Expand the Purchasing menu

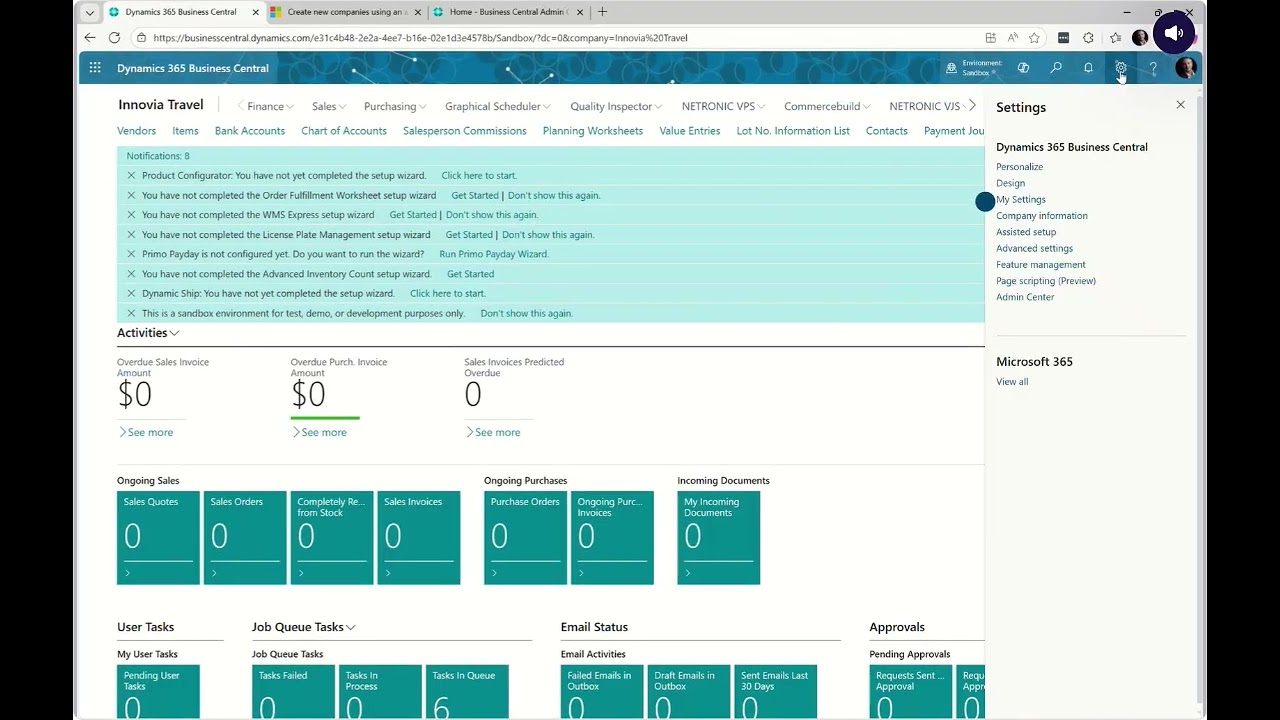coord(395,106)
